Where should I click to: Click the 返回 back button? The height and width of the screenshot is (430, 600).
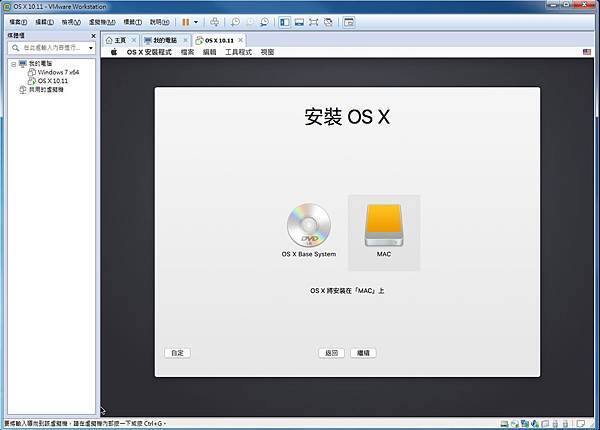tap(331, 353)
